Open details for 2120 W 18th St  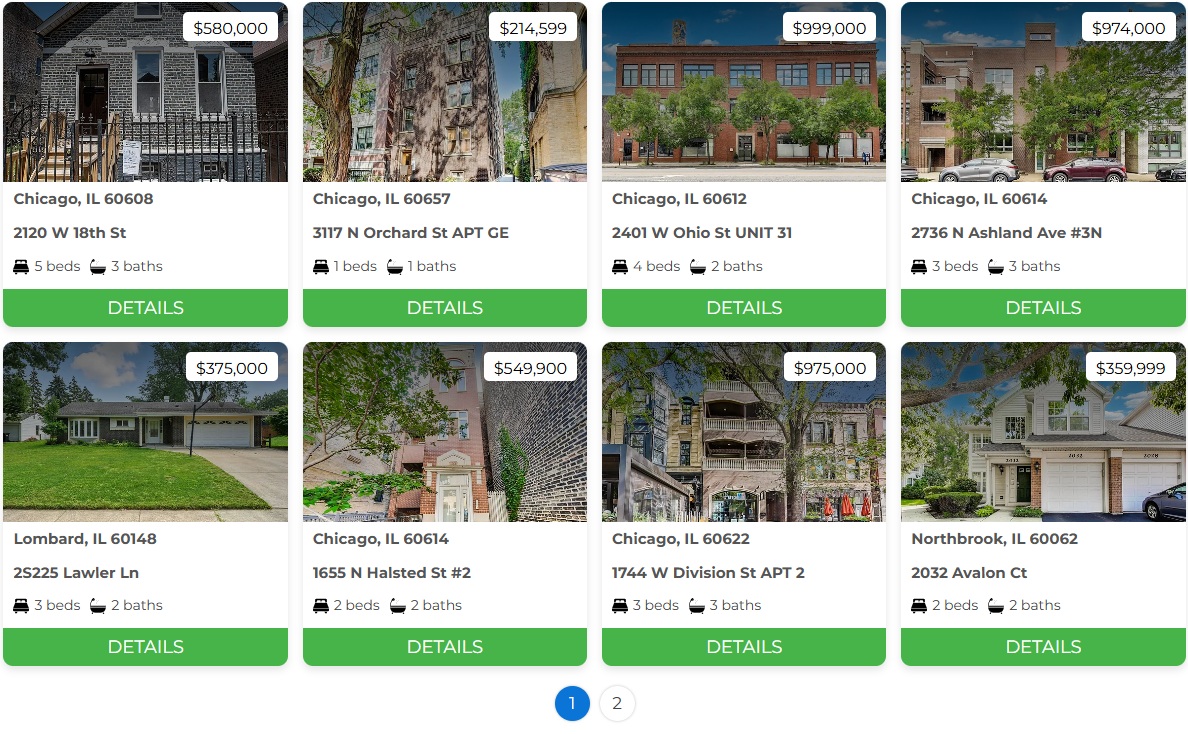pos(145,308)
